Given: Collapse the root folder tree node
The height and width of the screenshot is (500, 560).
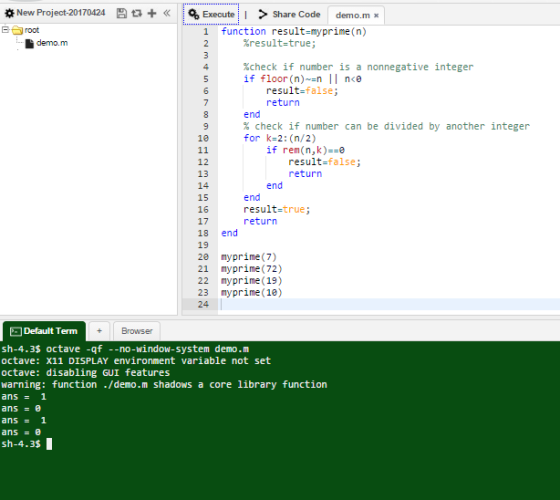Looking at the screenshot, I should [5, 30].
